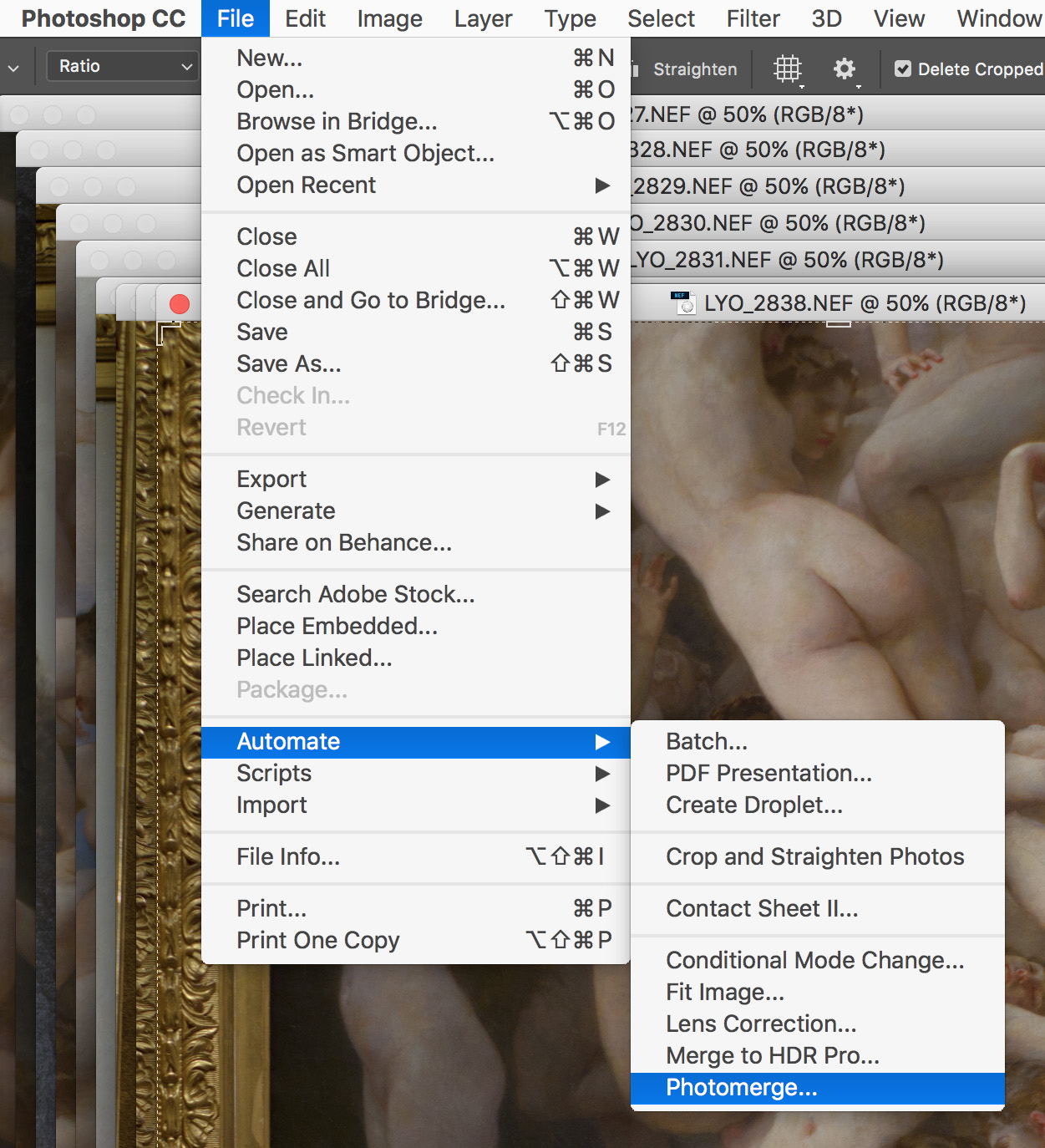1045x1148 pixels.
Task: Select Contact Sheet II option
Action: click(762, 909)
